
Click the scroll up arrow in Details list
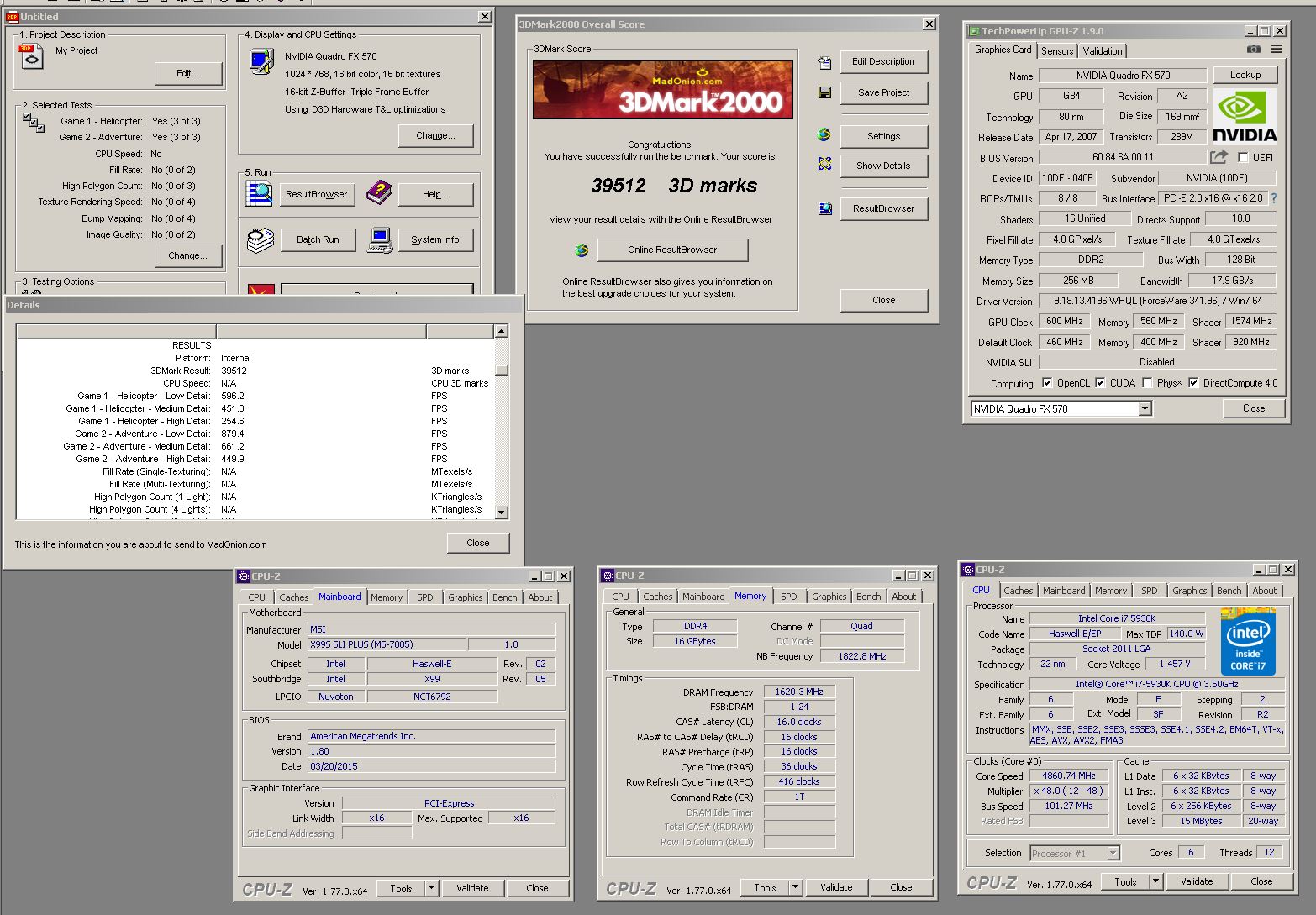pyautogui.click(x=502, y=331)
